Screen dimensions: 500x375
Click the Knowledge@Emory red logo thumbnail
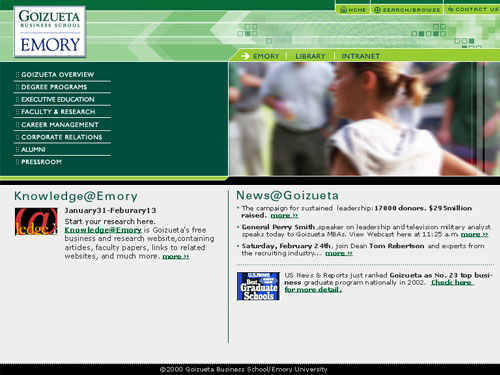(x=36, y=222)
